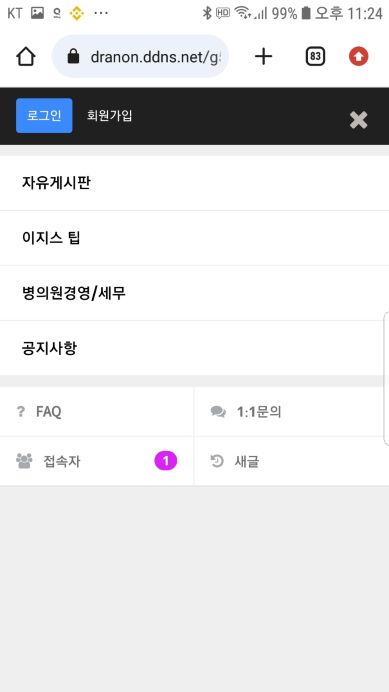Tap the 새글 history icon
Viewport: 389px width, 692px height.
pyautogui.click(x=217, y=462)
